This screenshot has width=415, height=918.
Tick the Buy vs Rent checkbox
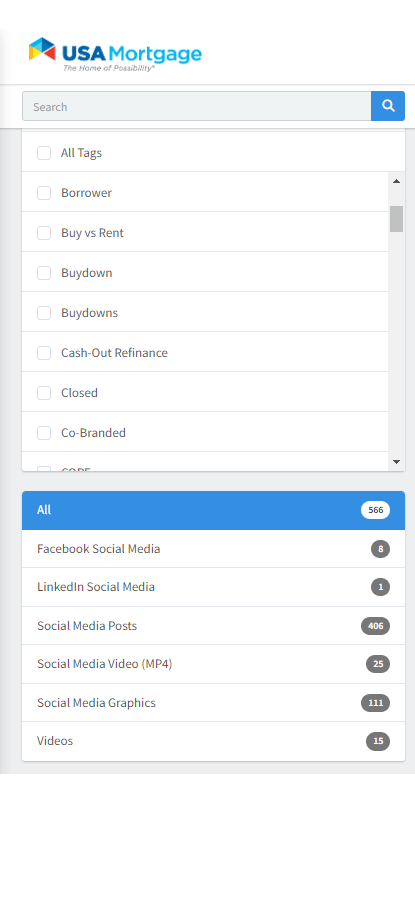(44, 233)
